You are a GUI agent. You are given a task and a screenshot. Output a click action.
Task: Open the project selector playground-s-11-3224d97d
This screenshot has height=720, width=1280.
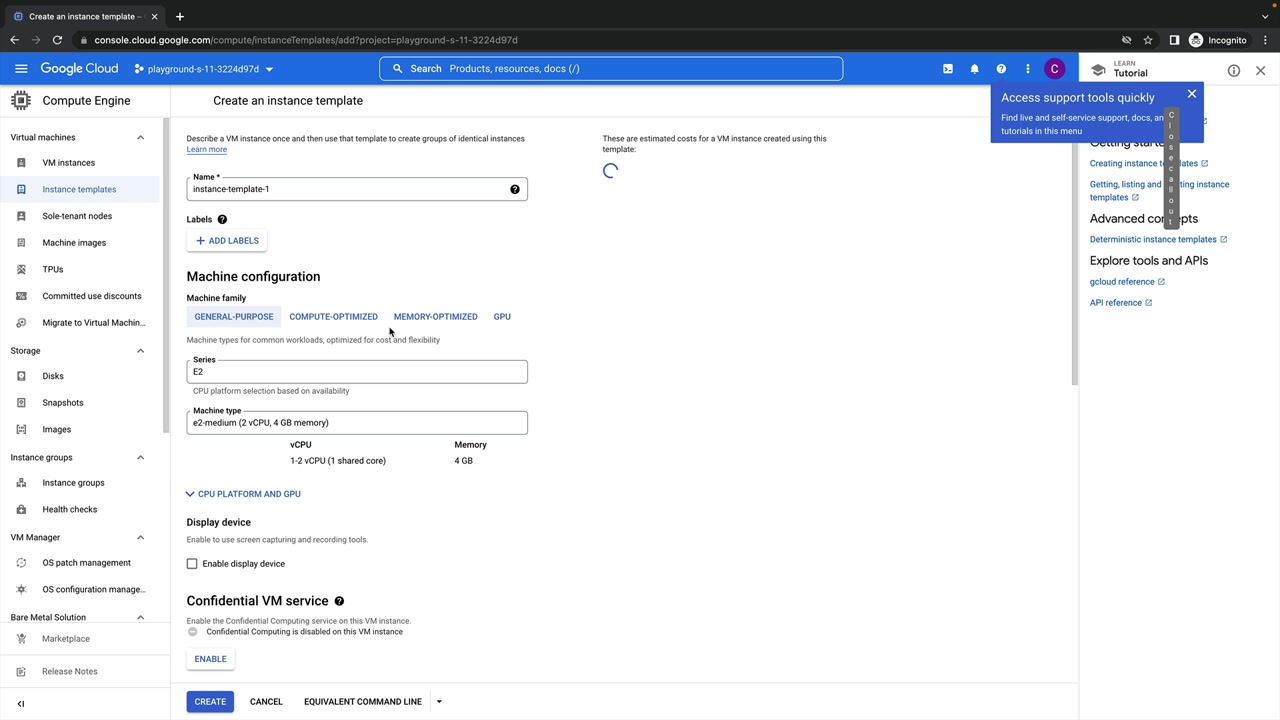(x=203, y=69)
